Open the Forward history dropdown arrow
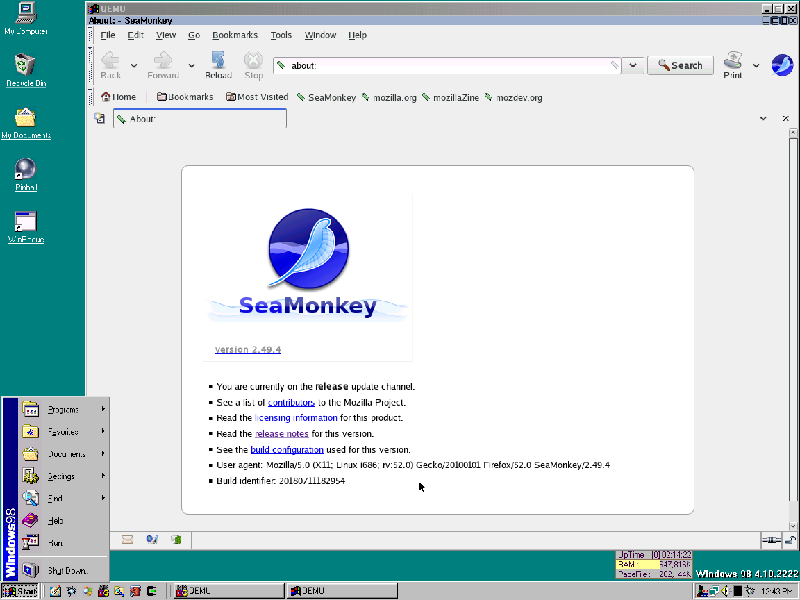The width and height of the screenshot is (800, 600). [191, 65]
